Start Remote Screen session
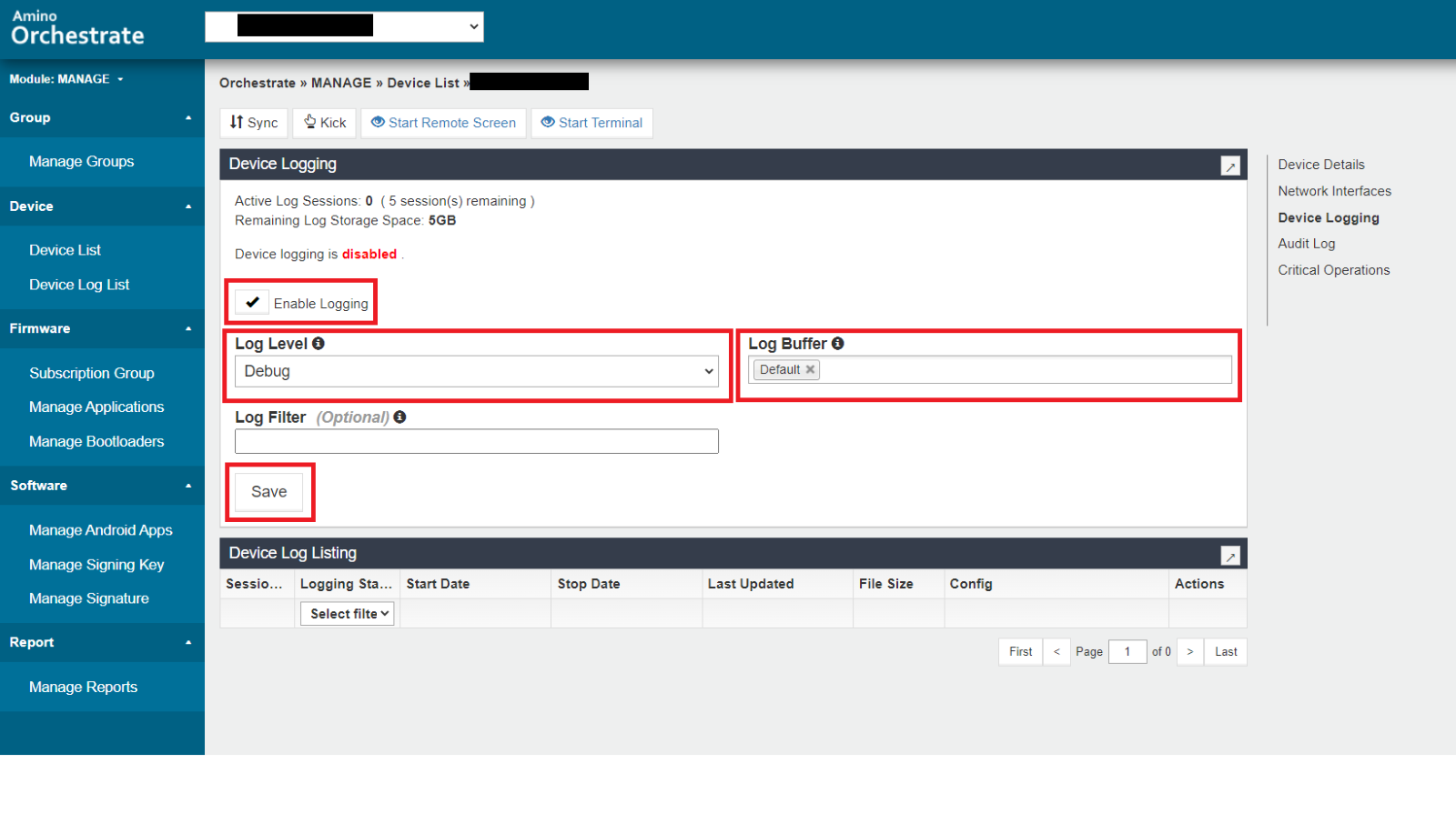This screenshot has height=834, width=1456. pos(443,123)
